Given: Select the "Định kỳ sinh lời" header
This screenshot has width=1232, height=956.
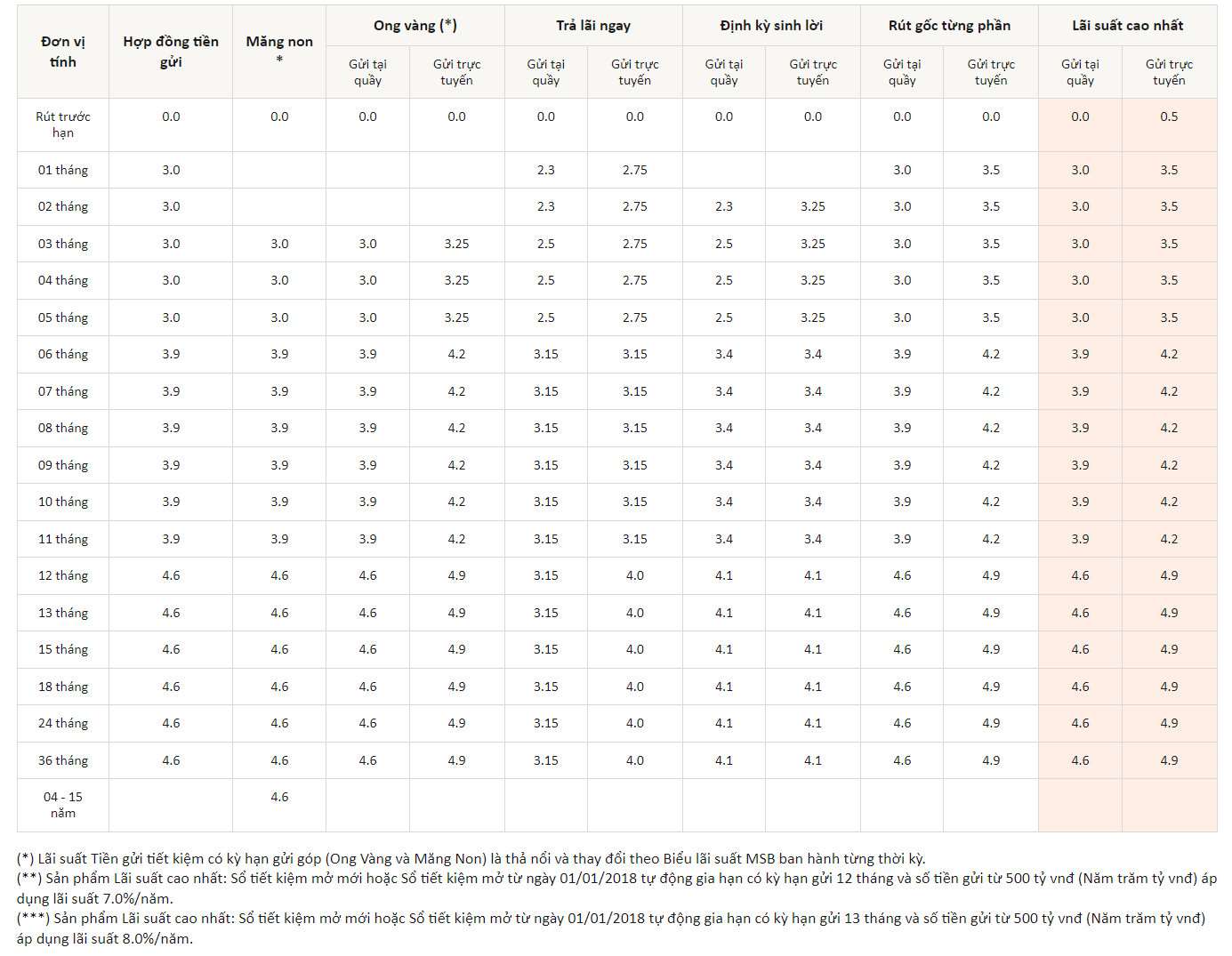Looking at the screenshot, I should [771, 26].
